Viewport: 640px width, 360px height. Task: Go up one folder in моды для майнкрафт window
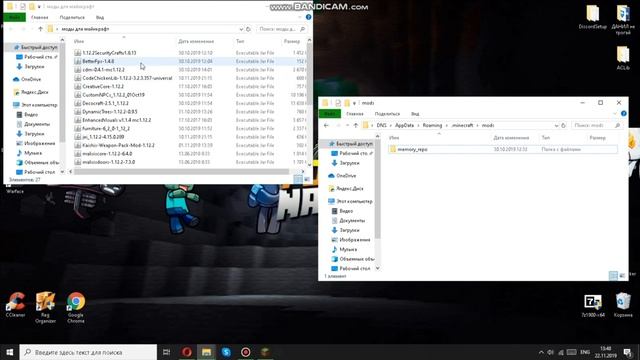[40, 29]
